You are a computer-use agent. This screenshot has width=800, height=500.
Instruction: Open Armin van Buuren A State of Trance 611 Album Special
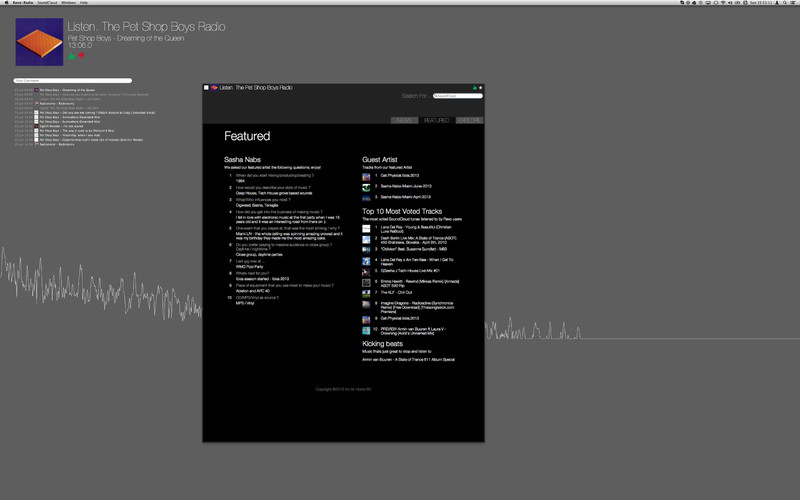(408, 360)
